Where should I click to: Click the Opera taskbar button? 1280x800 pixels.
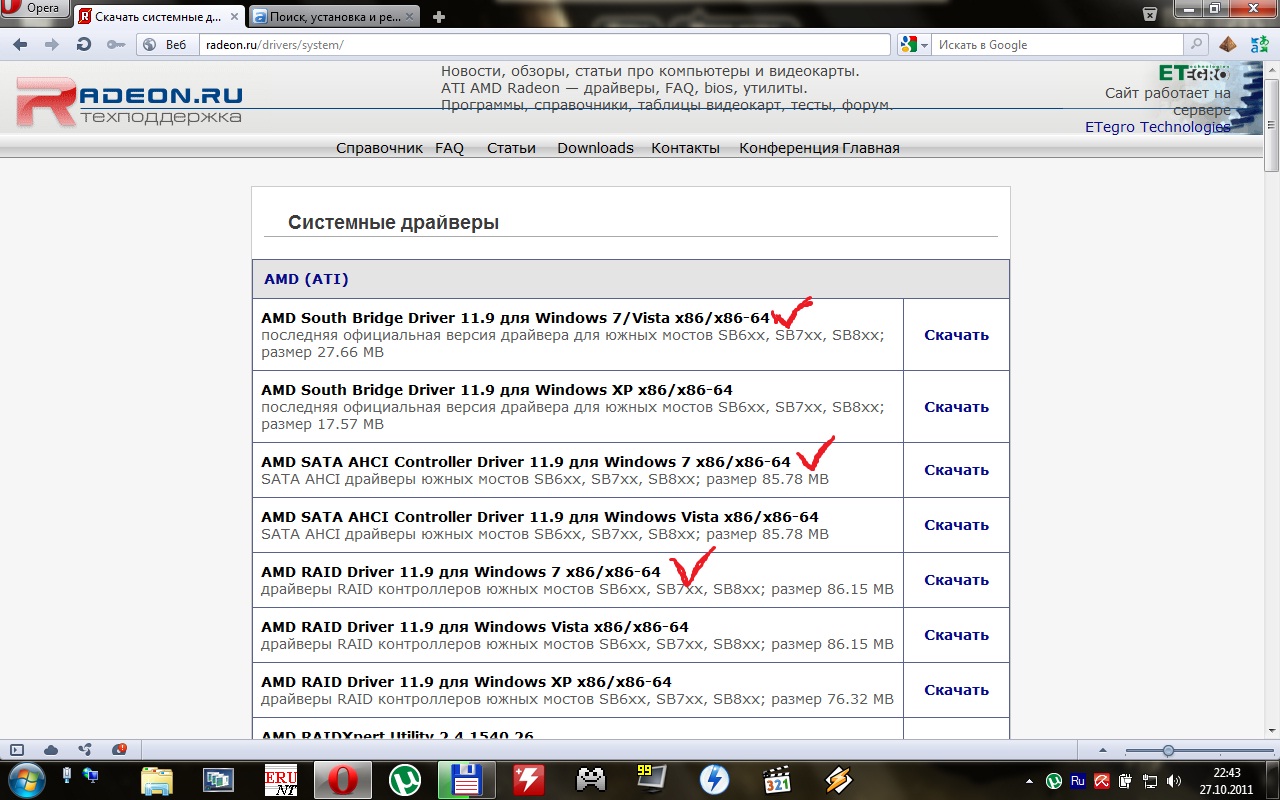click(x=343, y=779)
